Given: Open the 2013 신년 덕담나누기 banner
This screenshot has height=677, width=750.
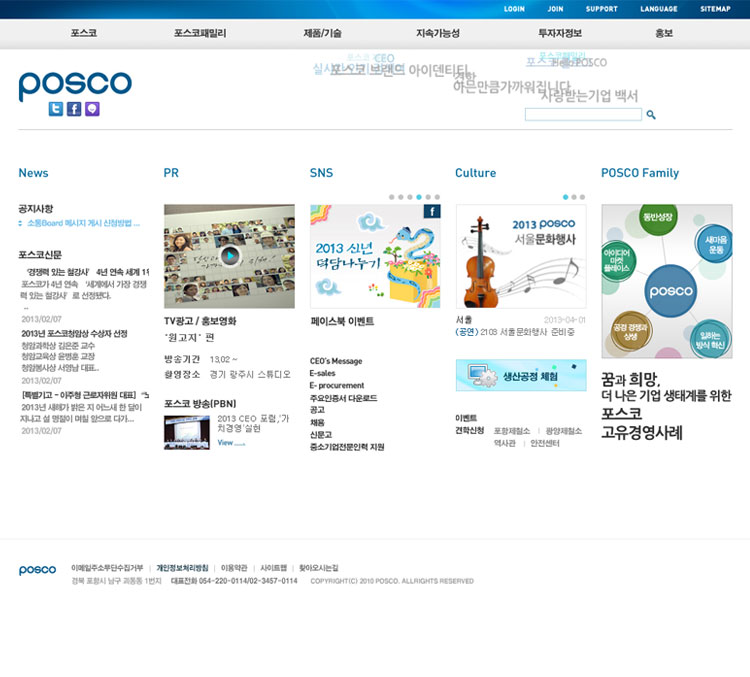Looking at the screenshot, I should point(375,256).
